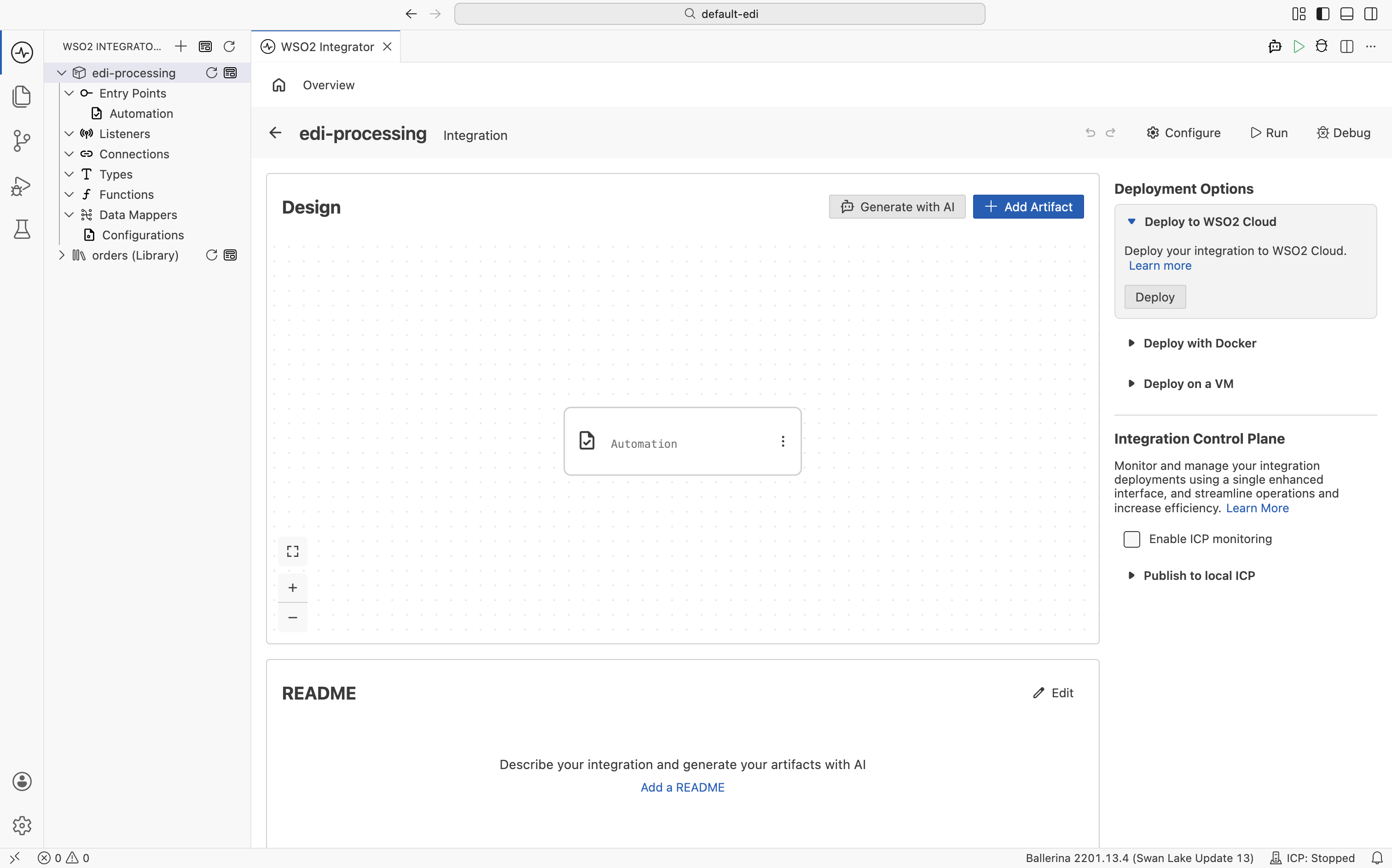Open the notifications bell in status bar
1392x868 pixels.
pyautogui.click(x=1377, y=858)
